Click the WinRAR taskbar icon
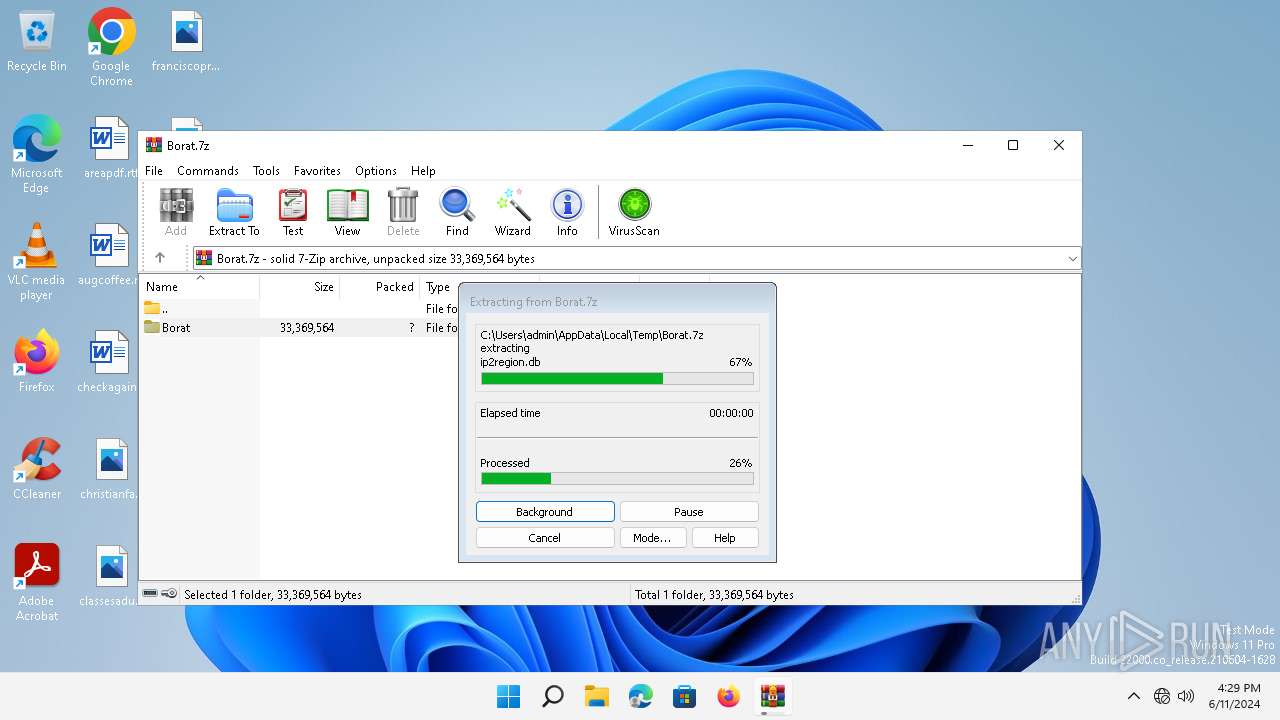The height and width of the screenshot is (720, 1280). (x=772, y=696)
